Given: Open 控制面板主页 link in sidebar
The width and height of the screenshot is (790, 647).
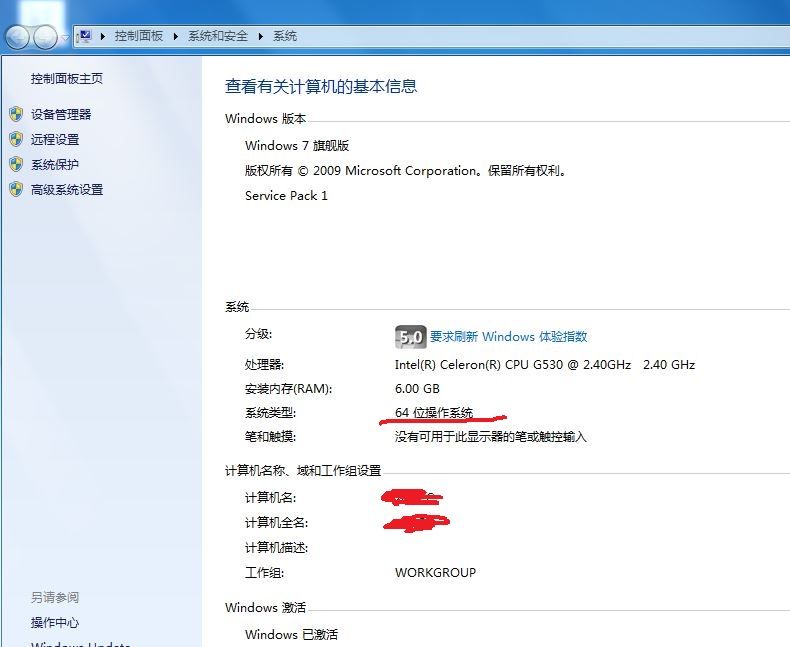Looking at the screenshot, I should [x=67, y=79].
